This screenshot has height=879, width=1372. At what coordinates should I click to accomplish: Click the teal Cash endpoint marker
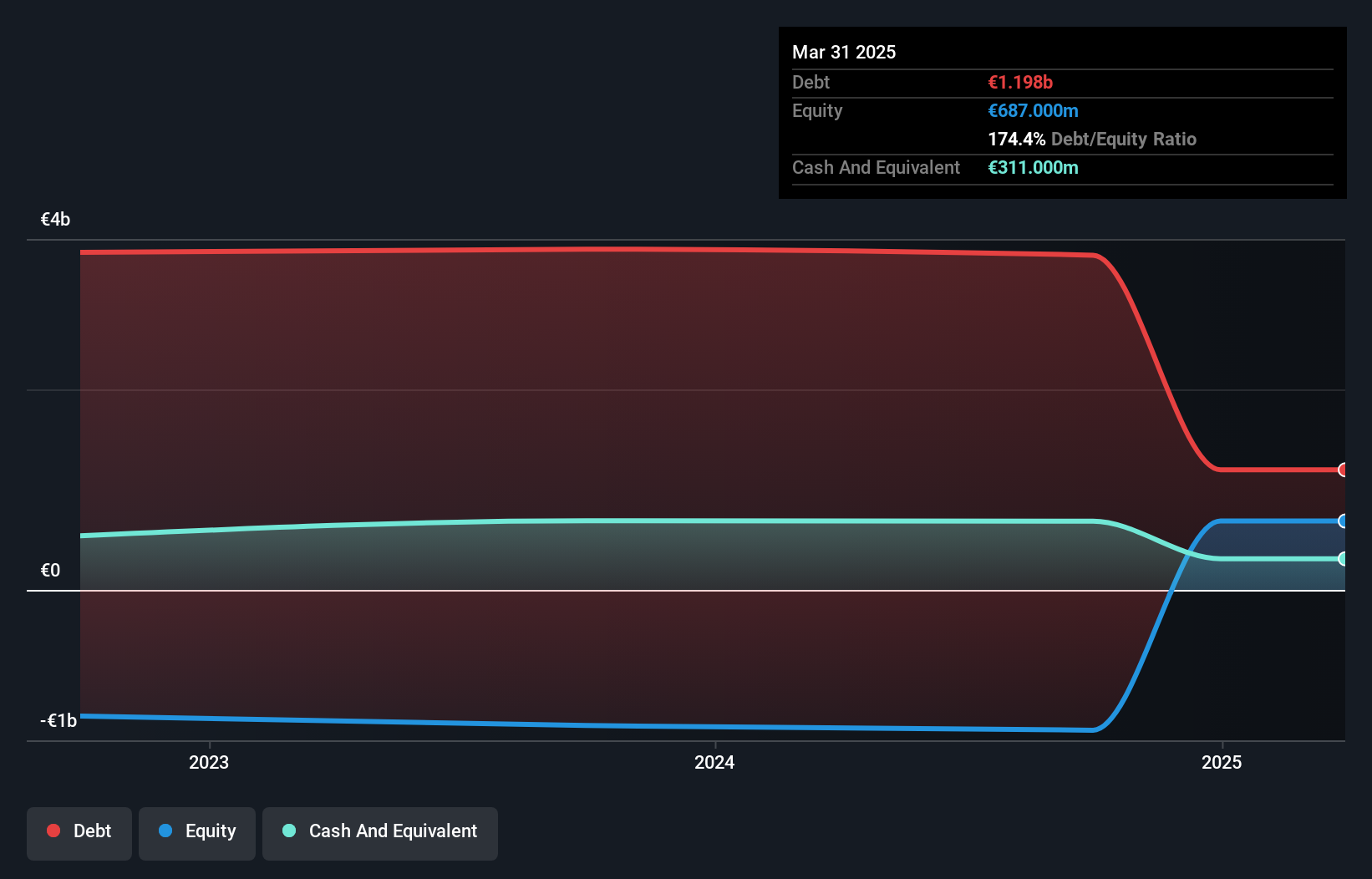[1343, 559]
